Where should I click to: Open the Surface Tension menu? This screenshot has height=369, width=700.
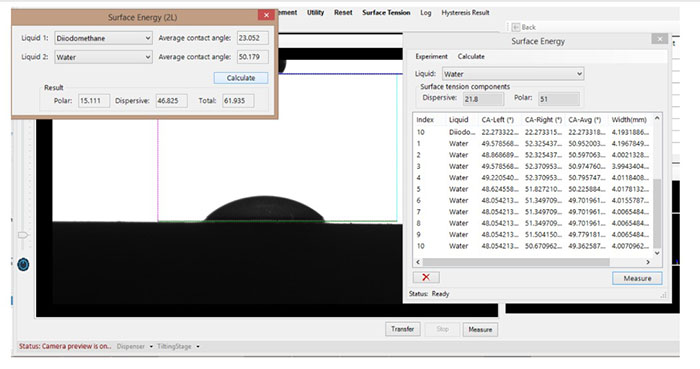[386, 12]
